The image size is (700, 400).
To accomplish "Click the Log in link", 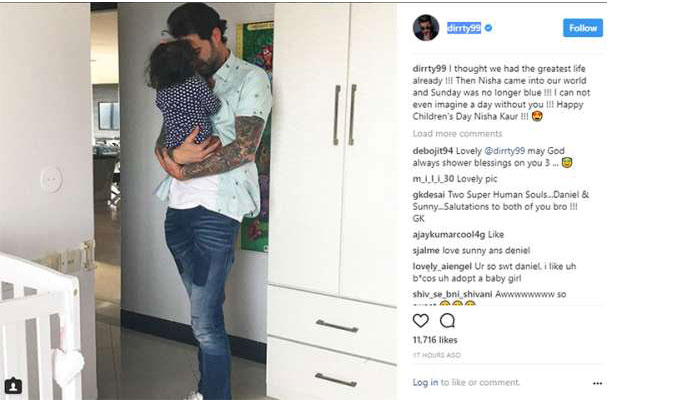I will [x=425, y=382].
